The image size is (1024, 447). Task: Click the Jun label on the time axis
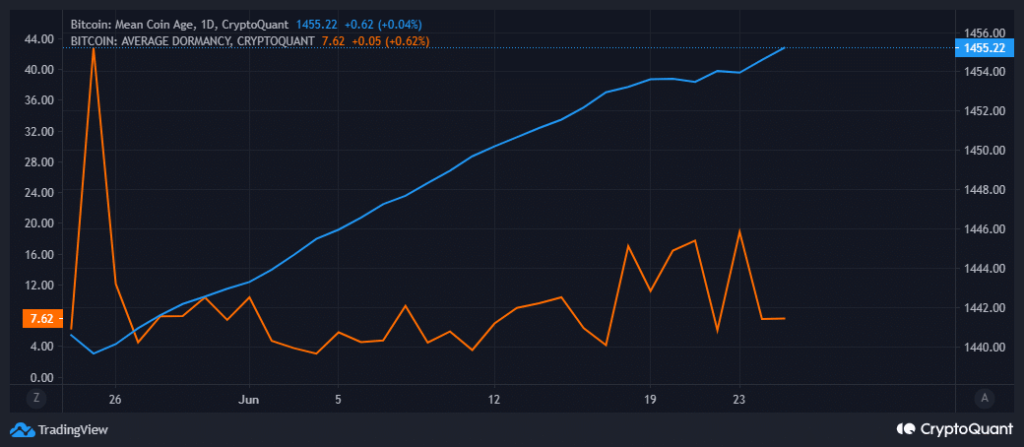250,397
